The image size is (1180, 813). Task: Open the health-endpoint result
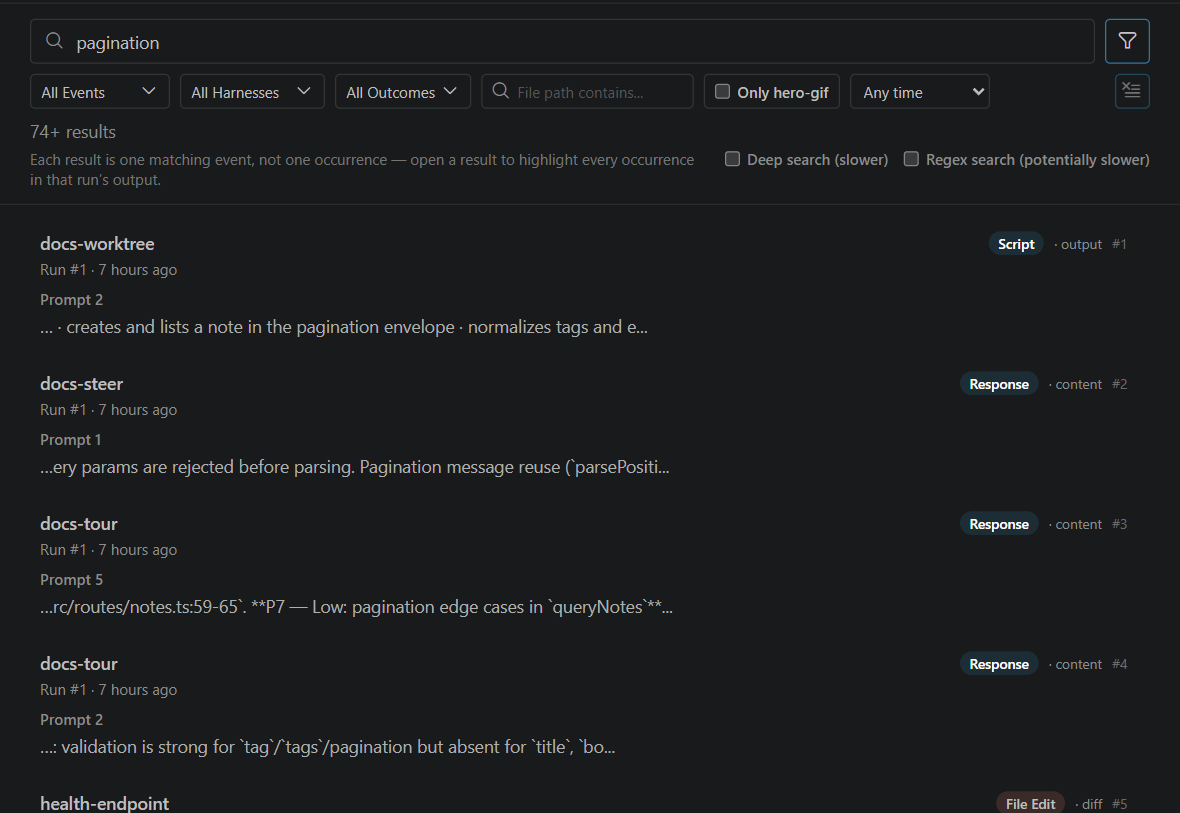coord(105,803)
